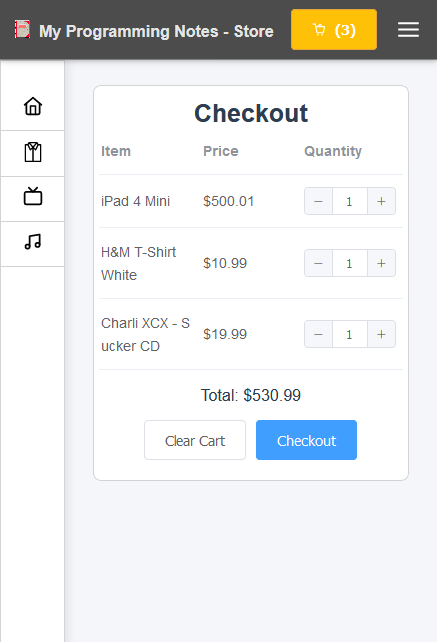Viewport: 437px width, 642px height.
Task: Decrease iPad 4 Mini quantity
Action: pos(318,201)
